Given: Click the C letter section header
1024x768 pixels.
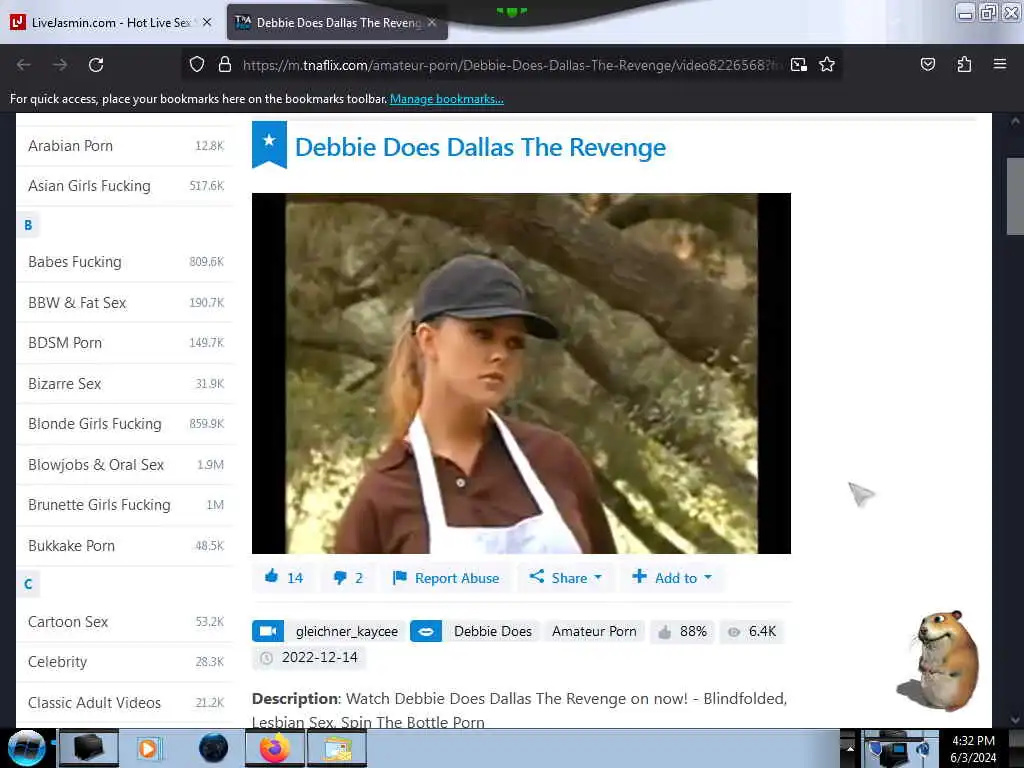Looking at the screenshot, I should click(28, 584).
